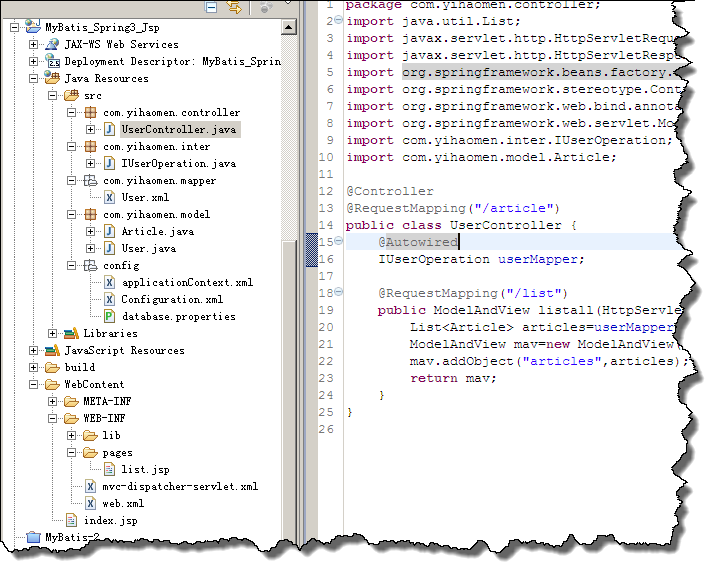The width and height of the screenshot is (719, 578).
Task: Click the com.yihaomen.controller package icon
Action: (90, 112)
